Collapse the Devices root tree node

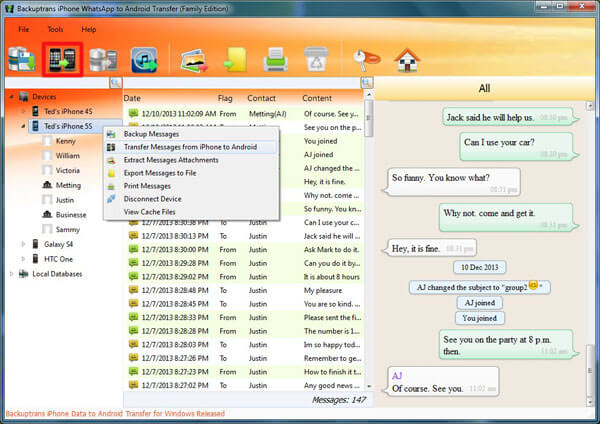pos(11,97)
